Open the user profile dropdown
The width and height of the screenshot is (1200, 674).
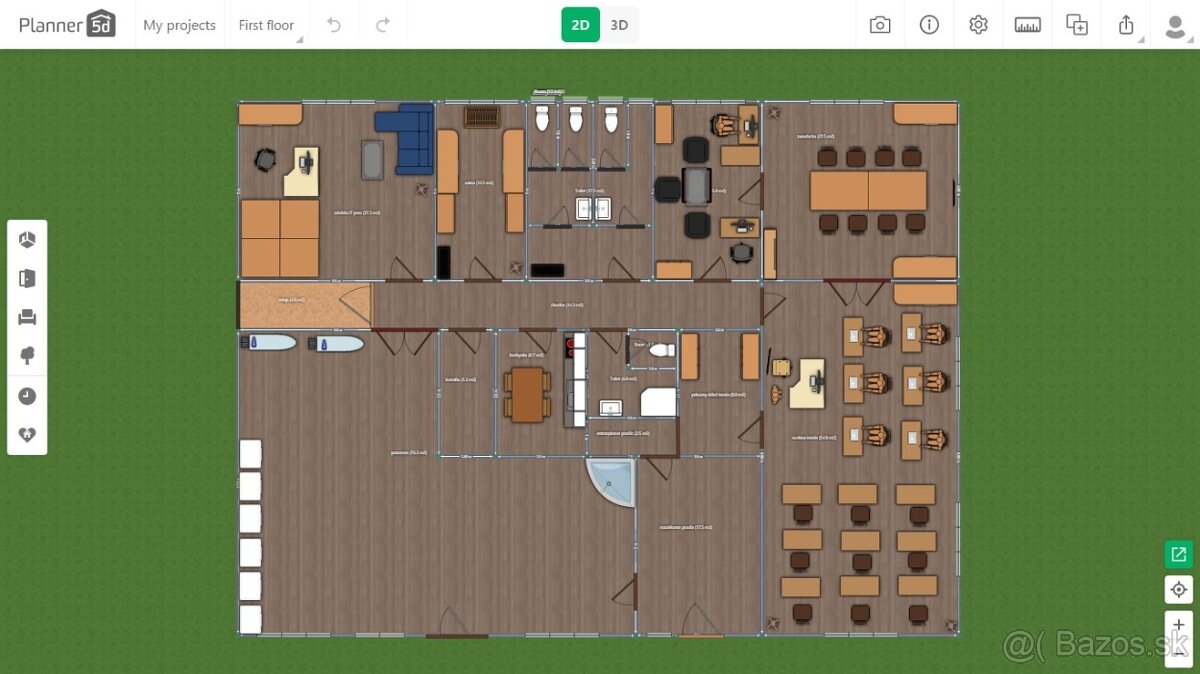(x=1175, y=25)
